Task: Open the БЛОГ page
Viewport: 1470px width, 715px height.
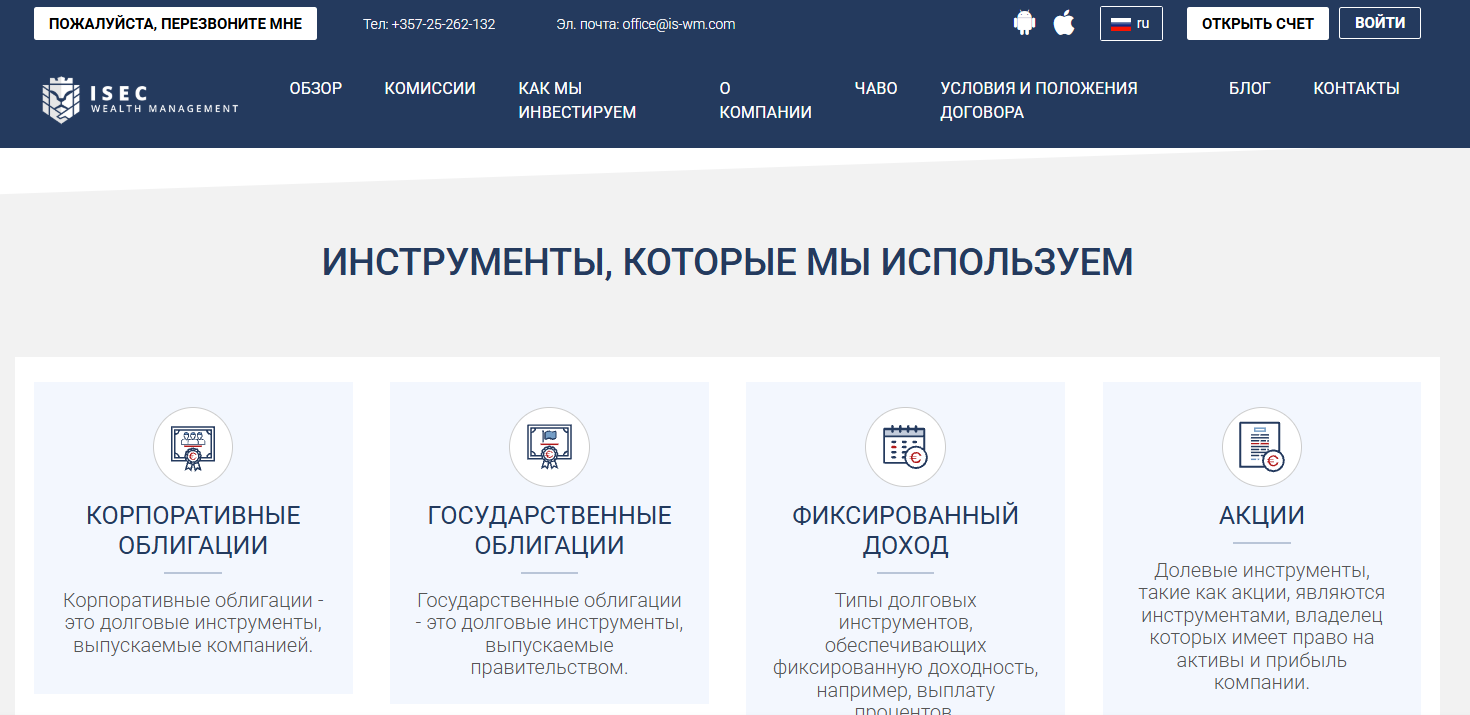Action: 1249,88
